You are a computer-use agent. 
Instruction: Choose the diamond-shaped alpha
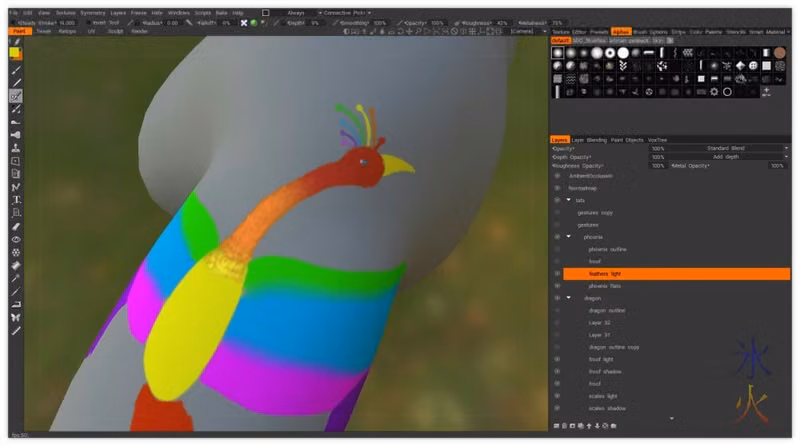pyautogui.click(x=740, y=66)
